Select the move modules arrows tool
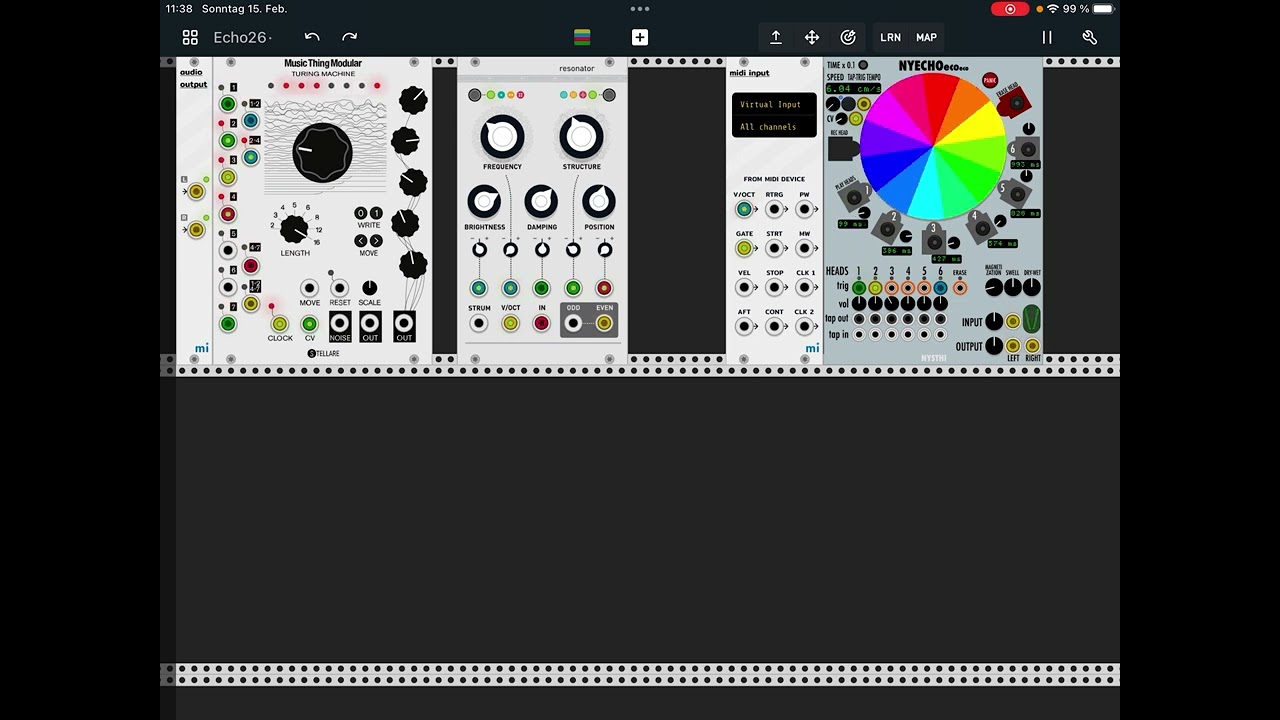The image size is (1280, 720). tap(812, 37)
